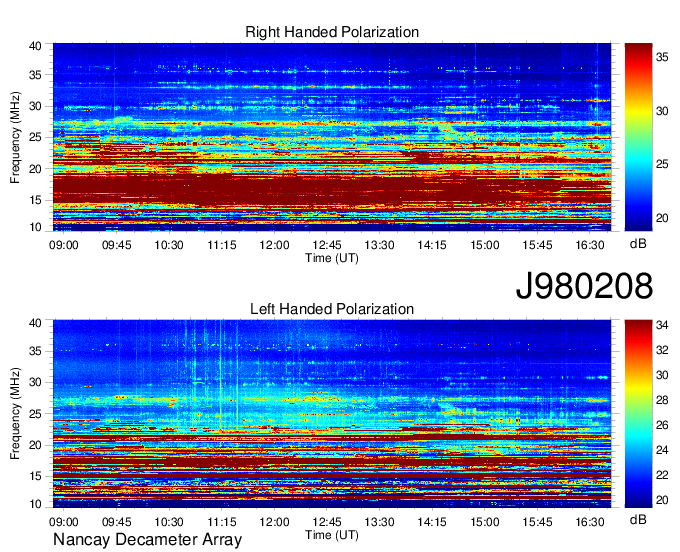Click the 15 frequency tick on upper plot
This screenshot has height=552, width=680.
coord(36,200)
